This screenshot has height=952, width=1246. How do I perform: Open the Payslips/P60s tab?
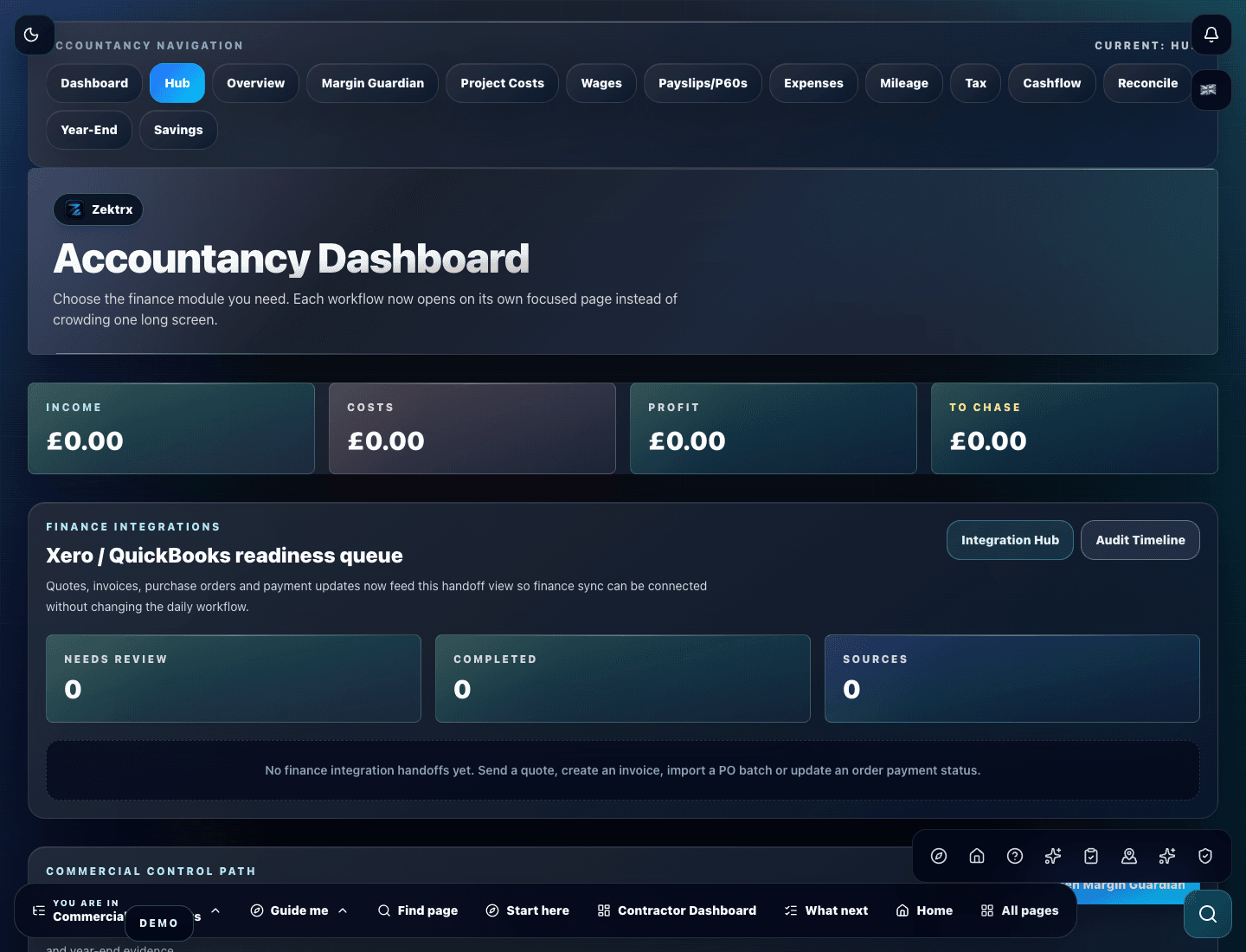coord(703,83)
